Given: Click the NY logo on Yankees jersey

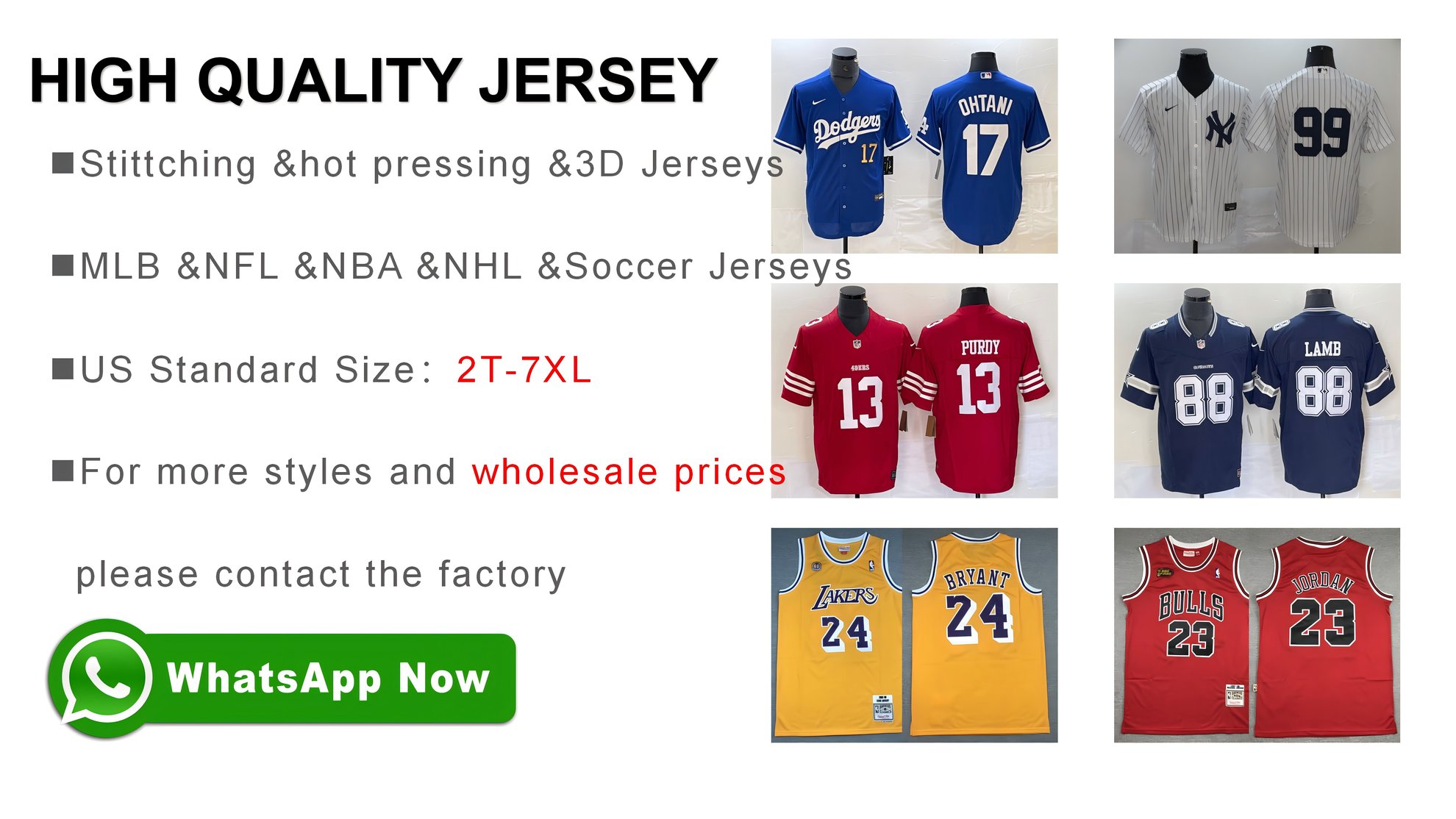Looking at the screenshot, I should 1219,130.
